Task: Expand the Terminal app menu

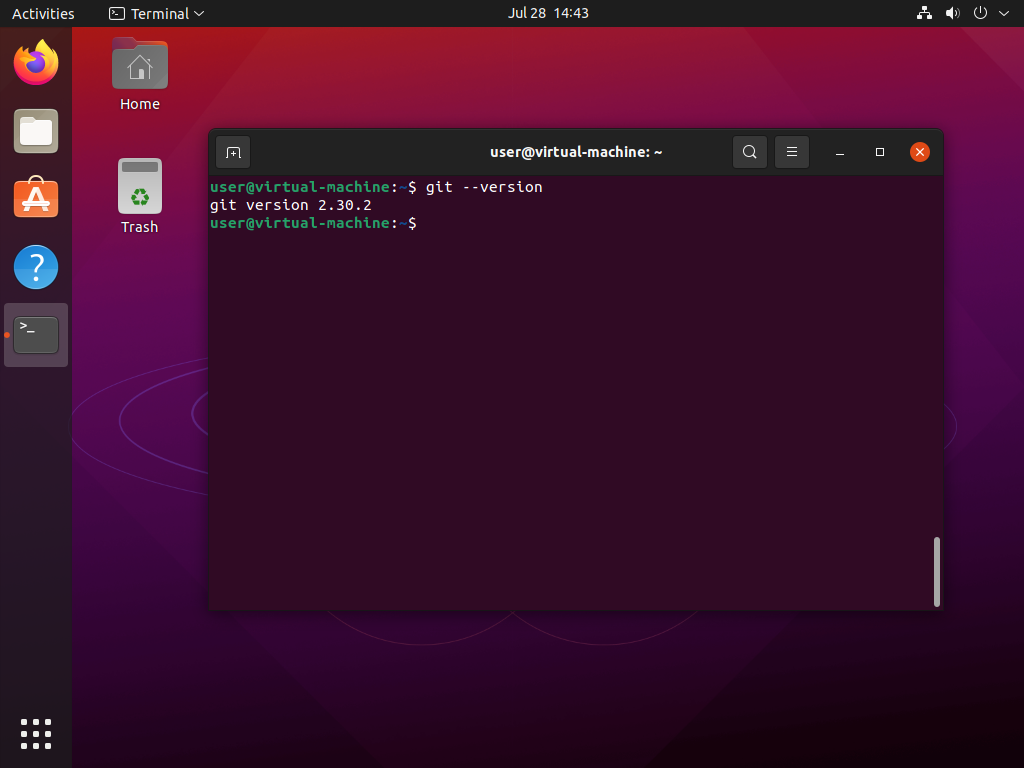Action: [156, 13]
